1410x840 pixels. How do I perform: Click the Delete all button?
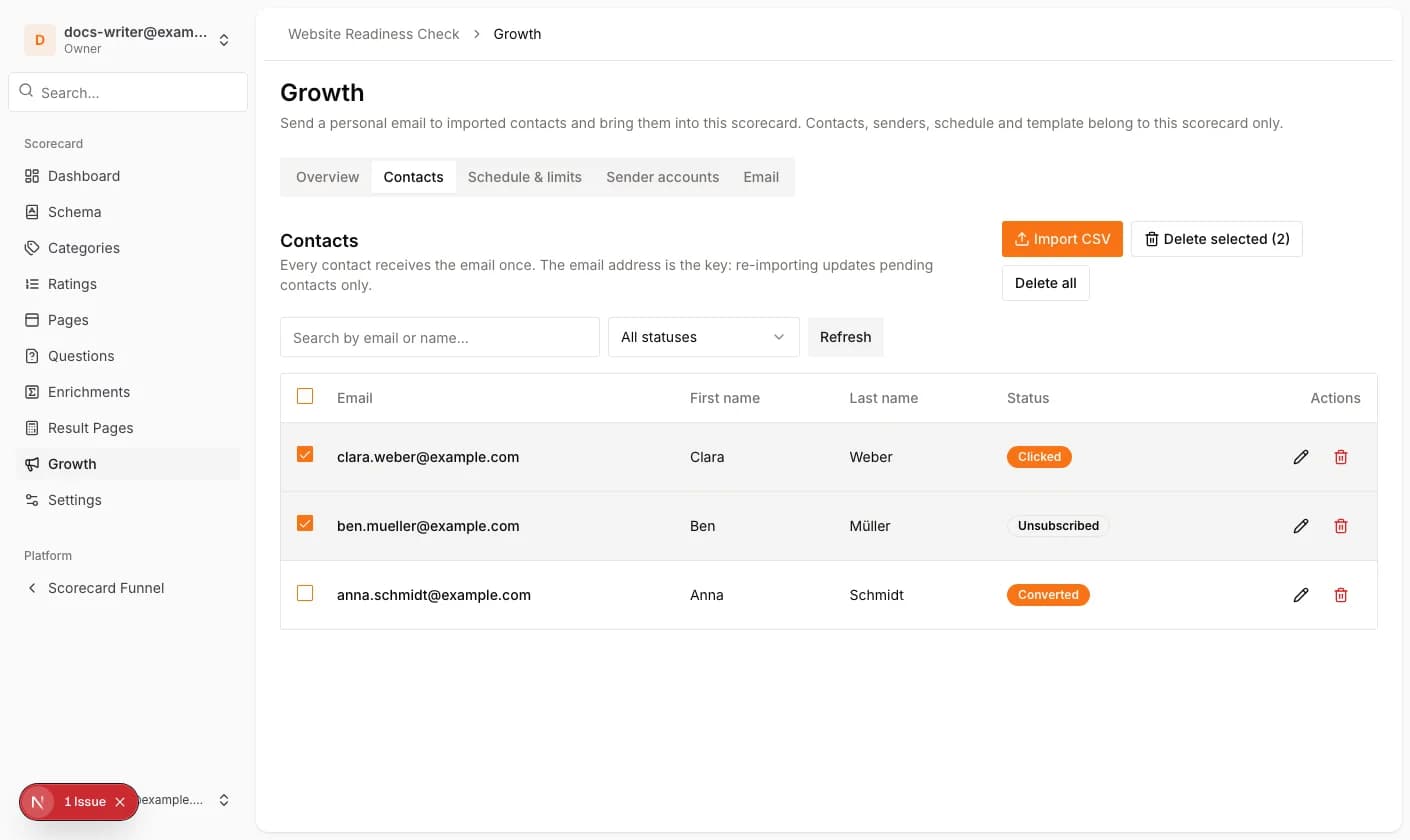click(x=1046, y=283)
